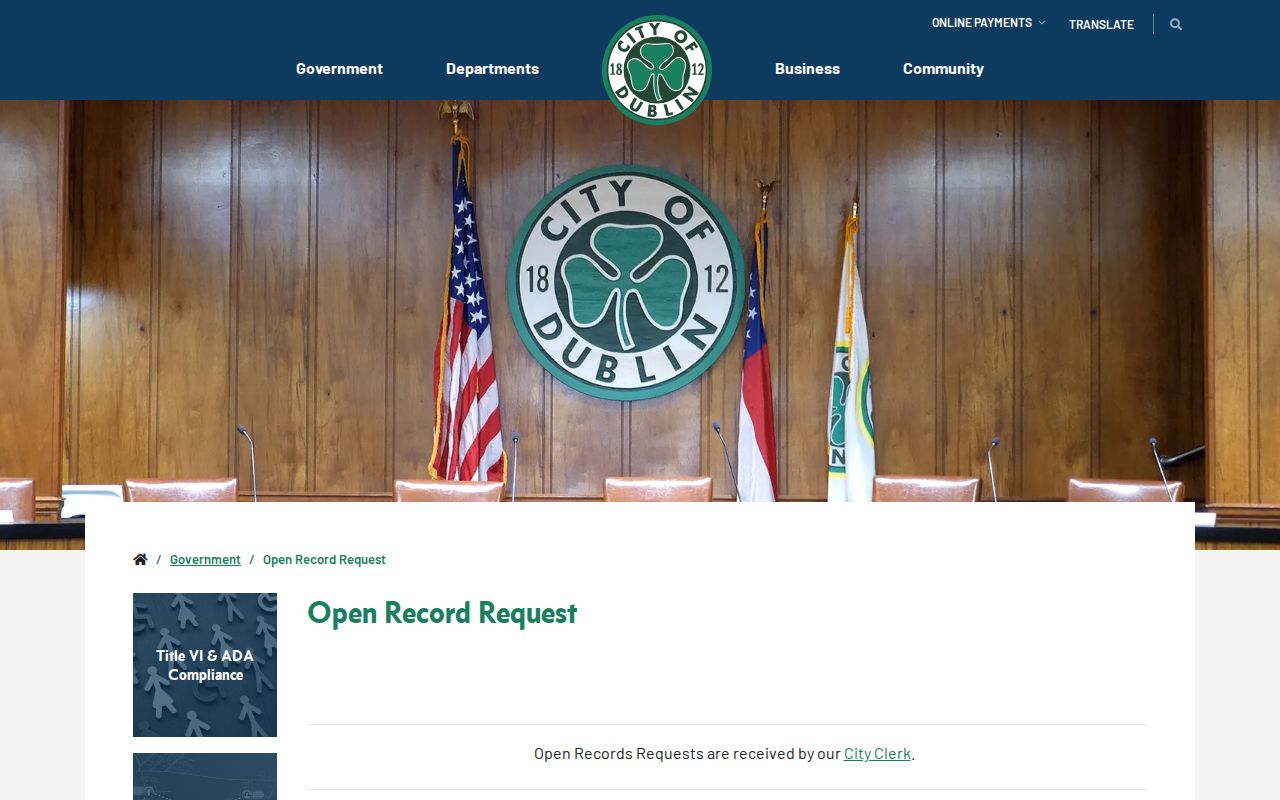Follow the Government breadcrumb link
Screen dimensions: 1280x800
click(205, 560)
